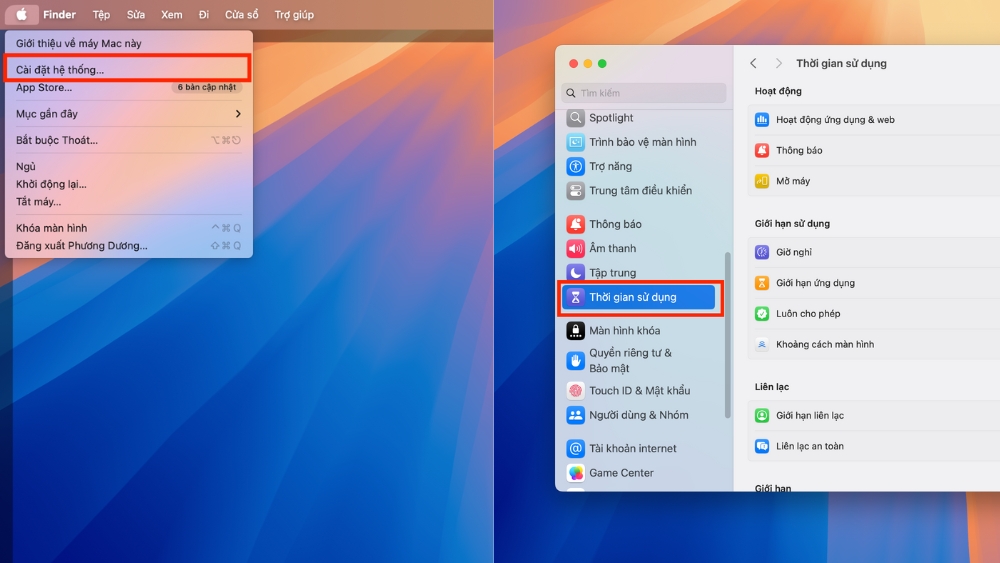This screenshot has height=563, width=1000.
Task: Click the Hoạt động ứng dụng & web text
Action: point(835,119)
